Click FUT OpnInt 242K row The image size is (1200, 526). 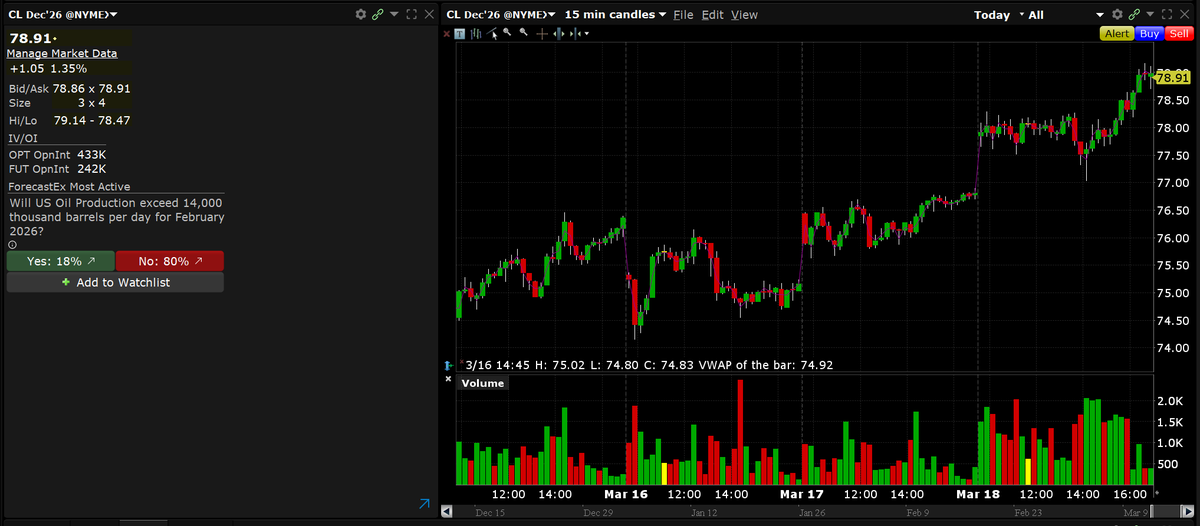click(x=57, y=169)
